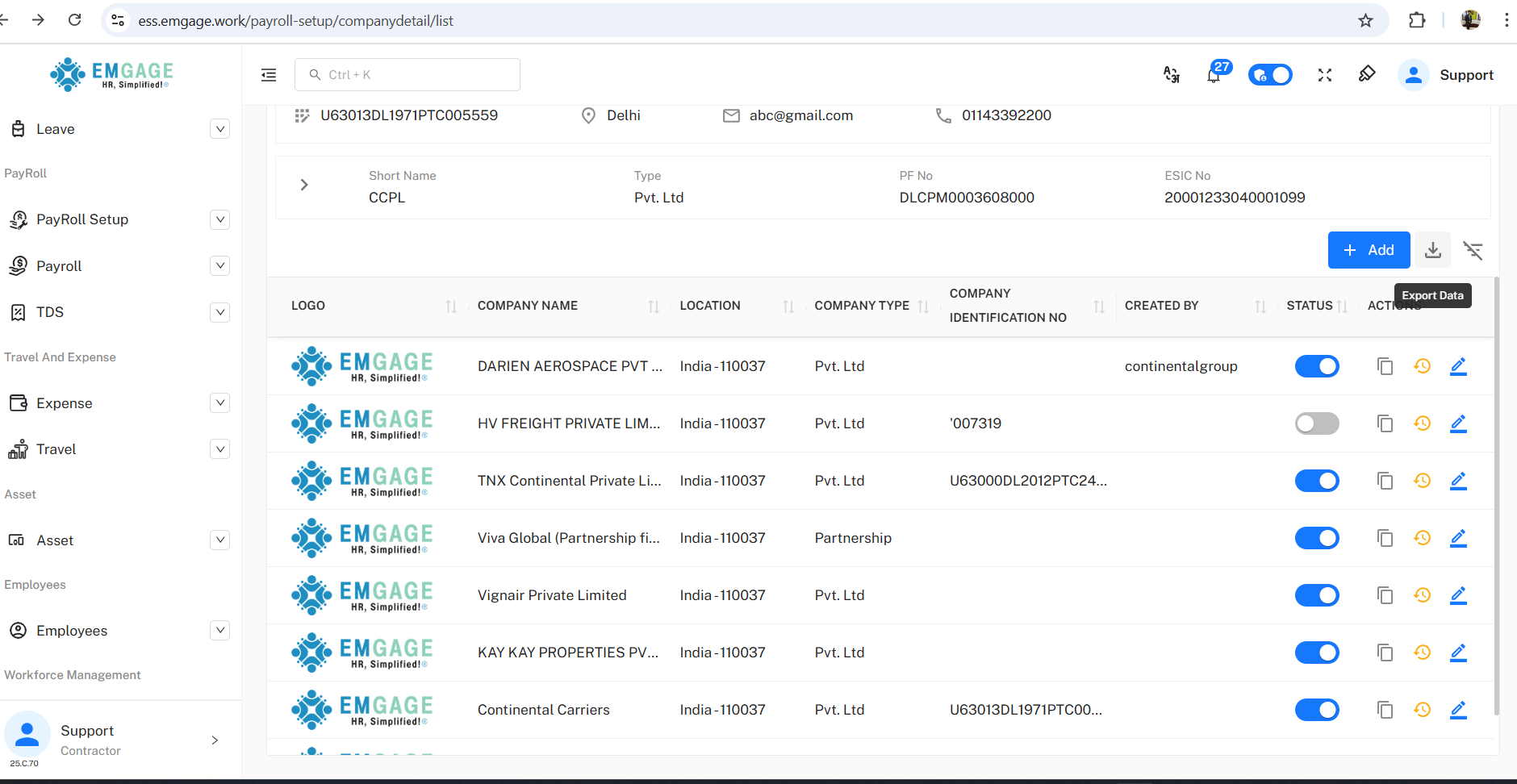
Task: Expand the CCPL company details row
Action: click(304, 185)
